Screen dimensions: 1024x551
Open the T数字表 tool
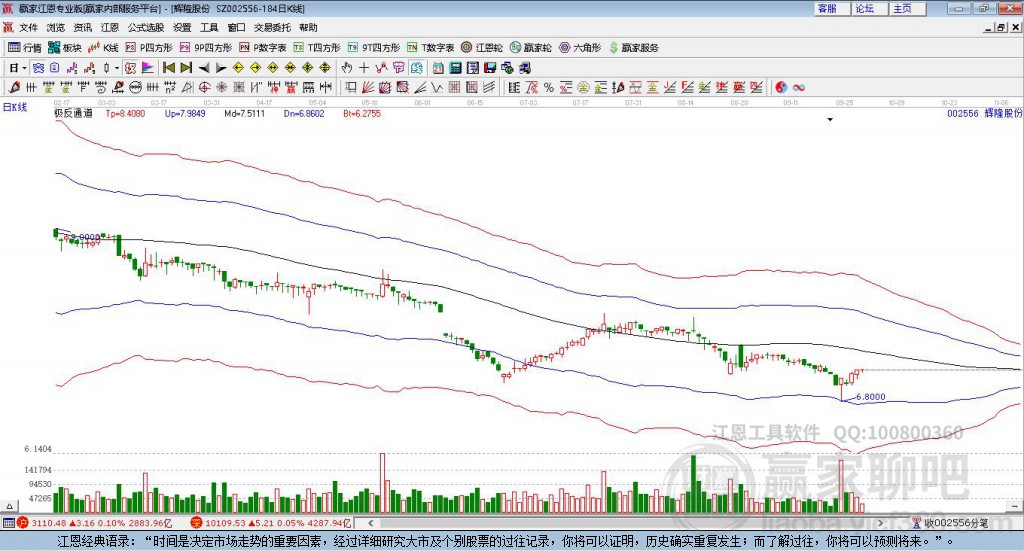pos(430,48)
